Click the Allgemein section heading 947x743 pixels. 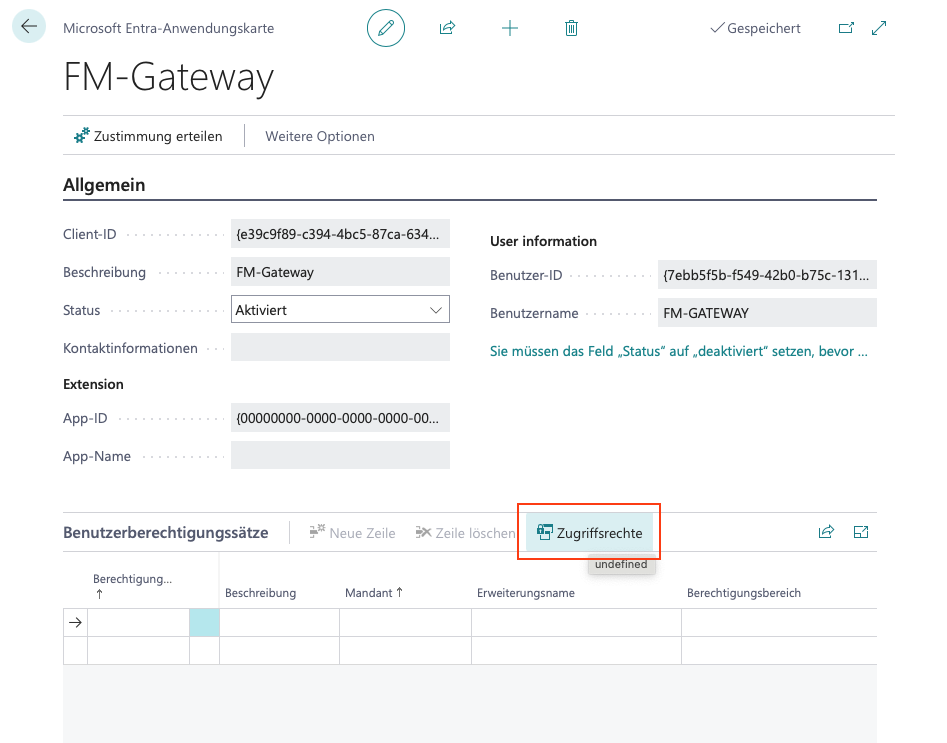click(104, 185)
